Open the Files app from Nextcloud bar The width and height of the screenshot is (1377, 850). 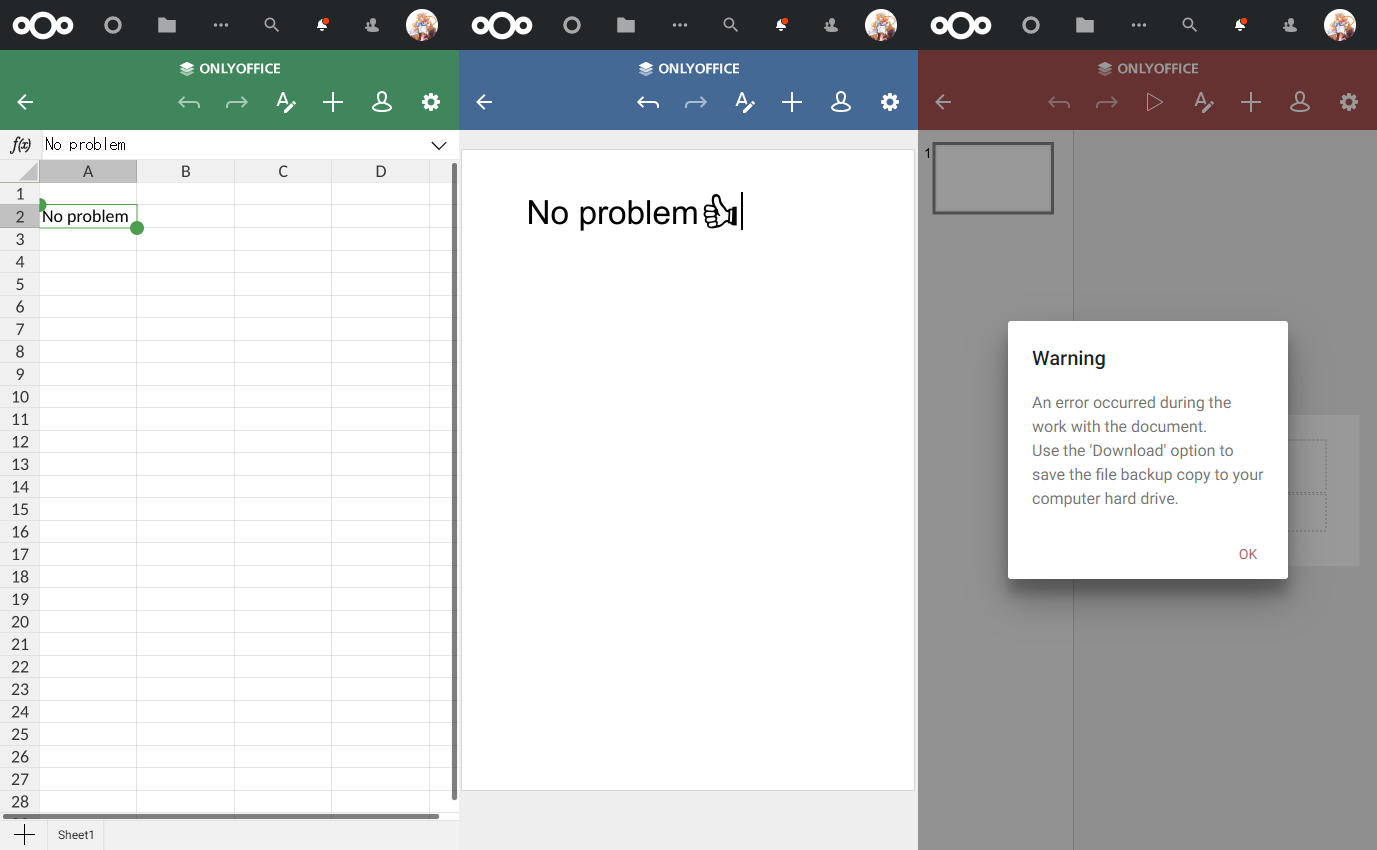tap(166, 25)
